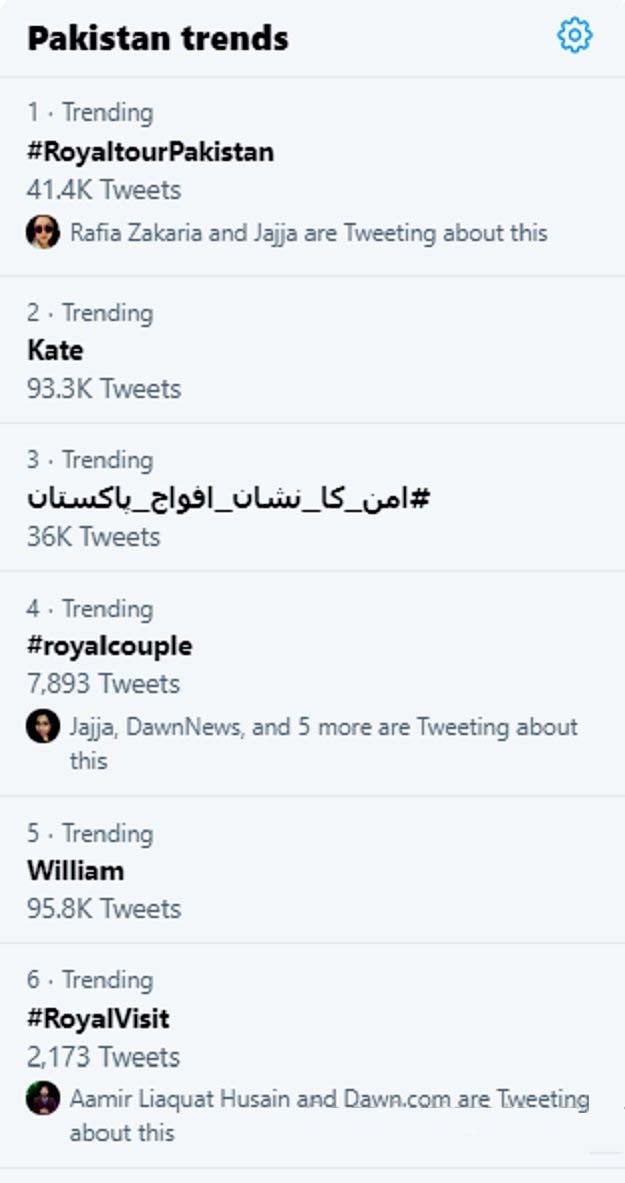Click the 41.4K Tweets count
This screenshot has height=1183, width=625.
[104, 190]
